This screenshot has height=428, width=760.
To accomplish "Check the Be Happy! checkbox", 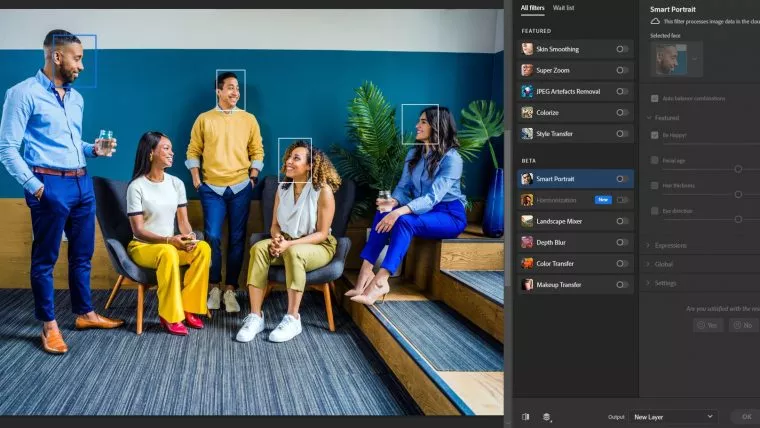I will pyautogui.click(x=655, y=134).
